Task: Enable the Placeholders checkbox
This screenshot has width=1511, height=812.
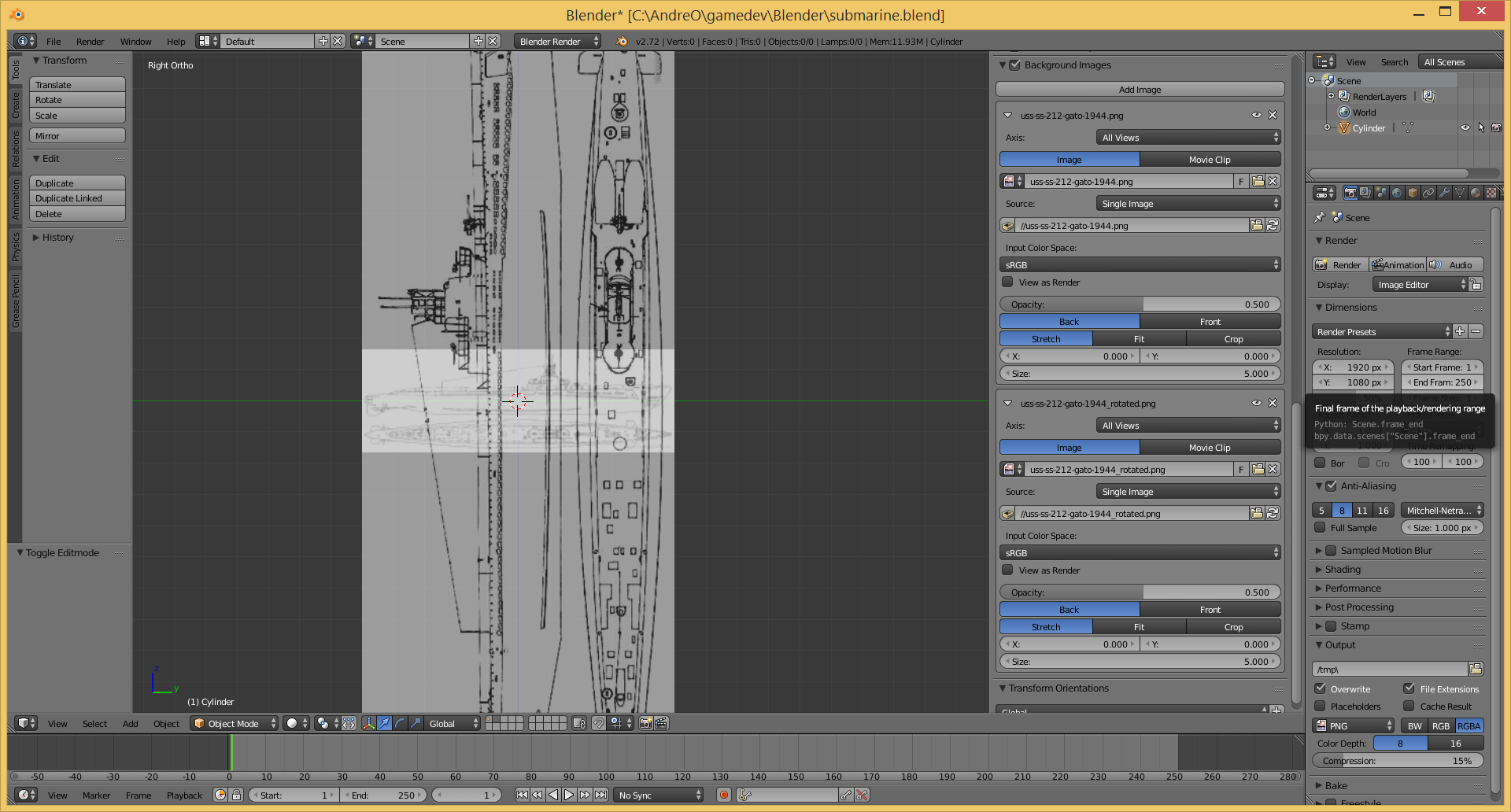Action: tap(1321, 706)
